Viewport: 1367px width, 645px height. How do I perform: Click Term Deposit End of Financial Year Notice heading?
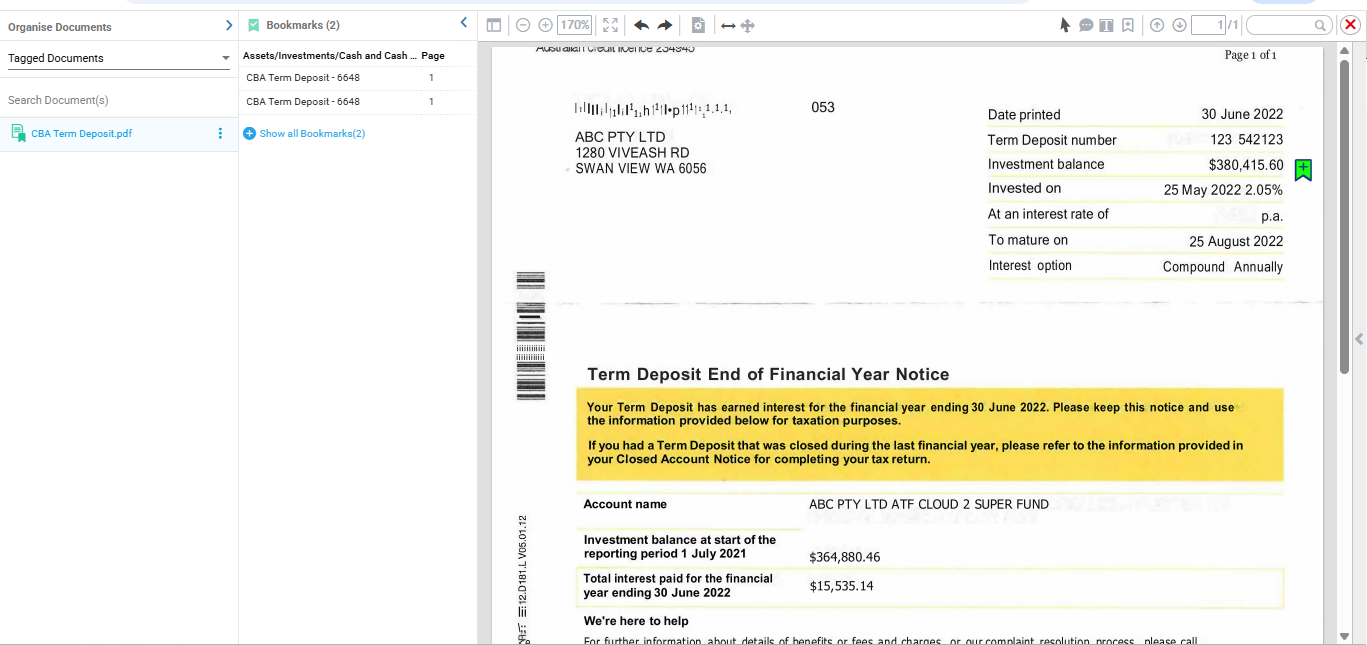pyautogui.click(x=768, y=374)
